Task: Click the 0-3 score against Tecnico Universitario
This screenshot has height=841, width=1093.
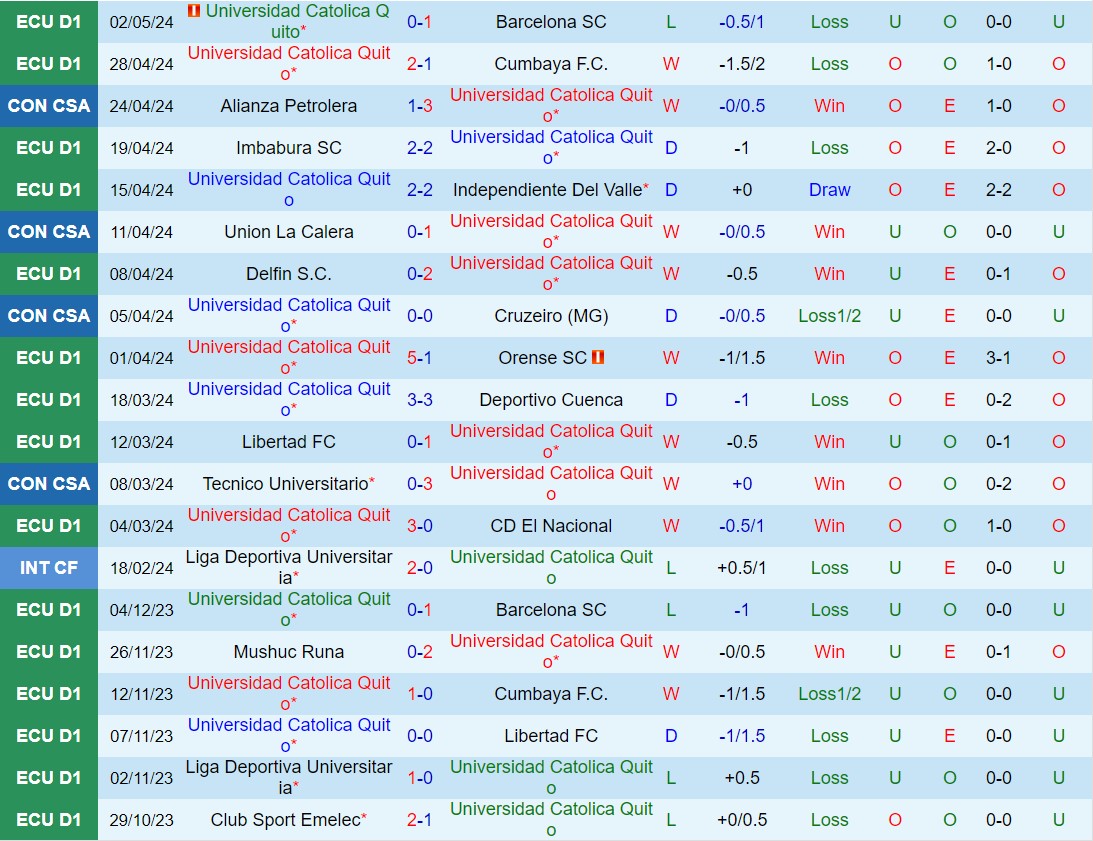Action: coord(419,483)
